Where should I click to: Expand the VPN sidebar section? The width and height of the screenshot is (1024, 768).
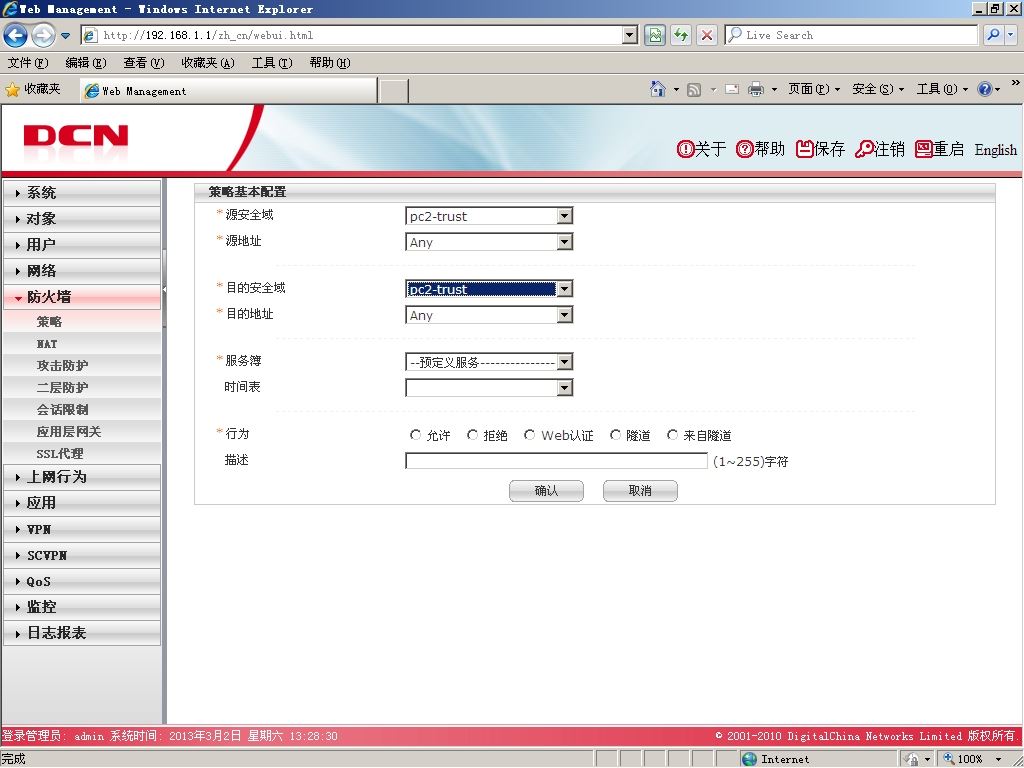click(82, 529)
